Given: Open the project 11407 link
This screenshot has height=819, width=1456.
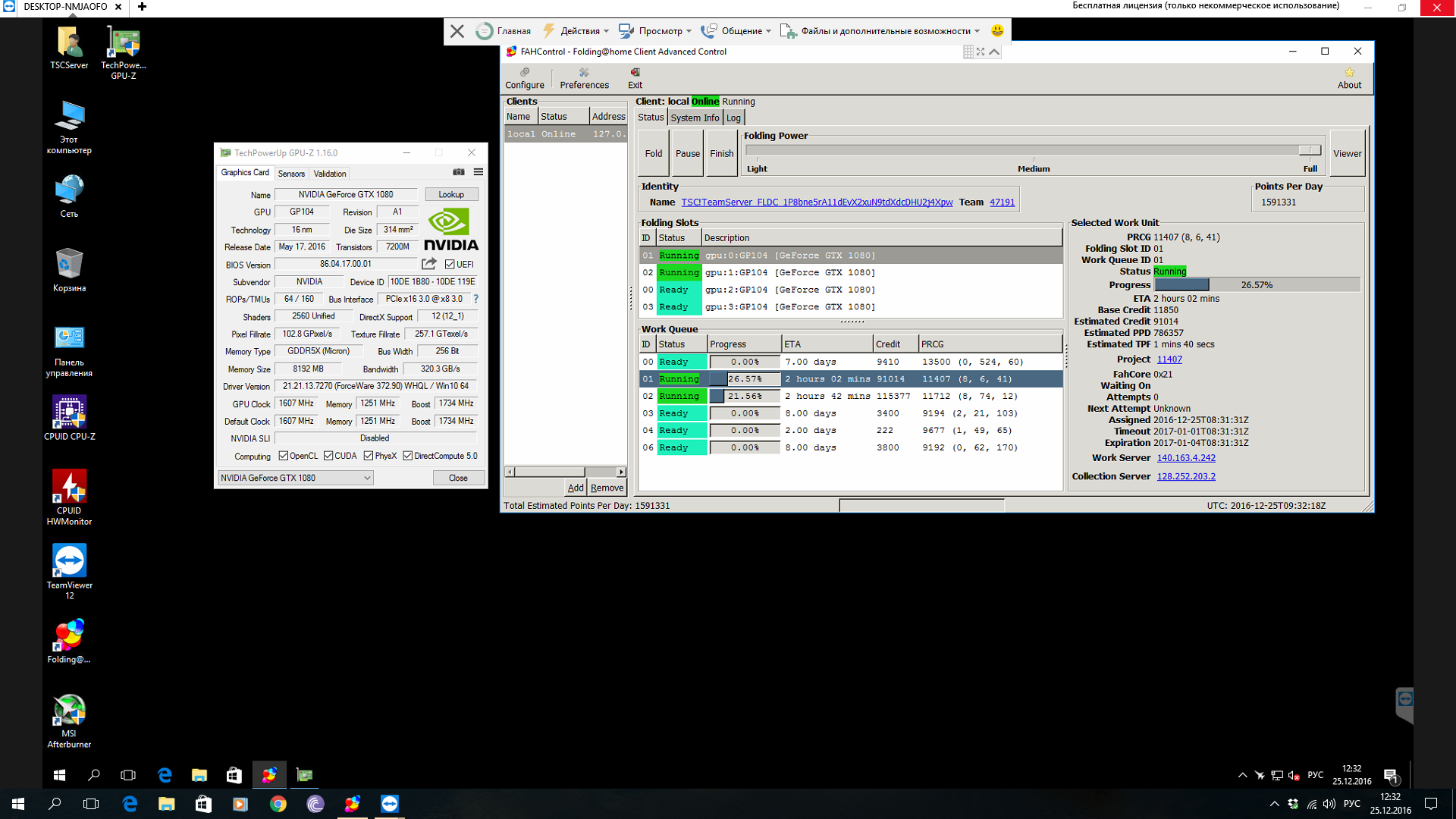Looking at the screenshot, I should (1169, 359).
